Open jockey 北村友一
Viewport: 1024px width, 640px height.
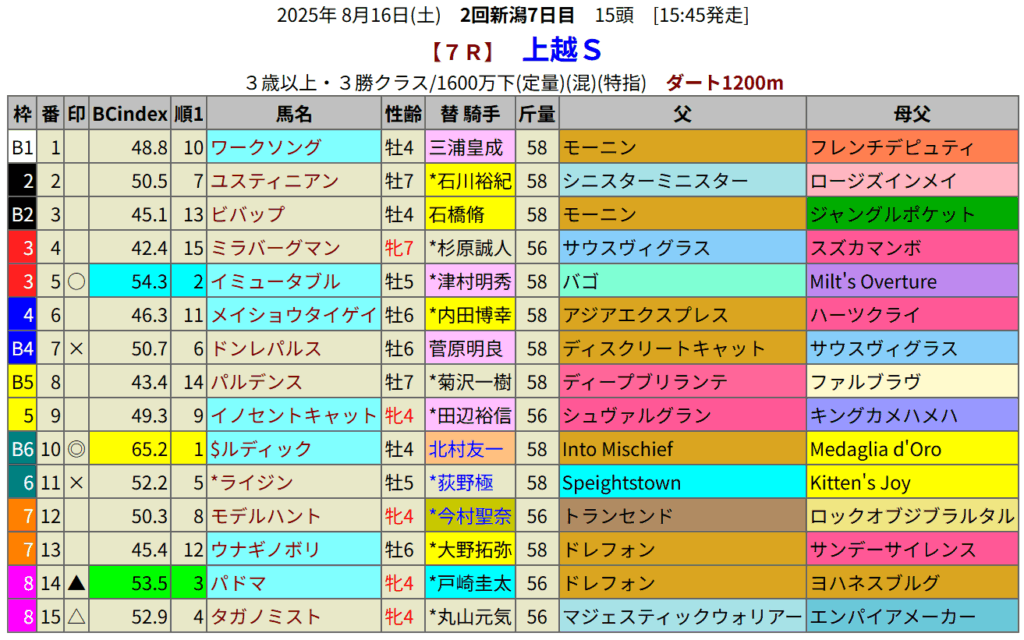coord(466,449)
